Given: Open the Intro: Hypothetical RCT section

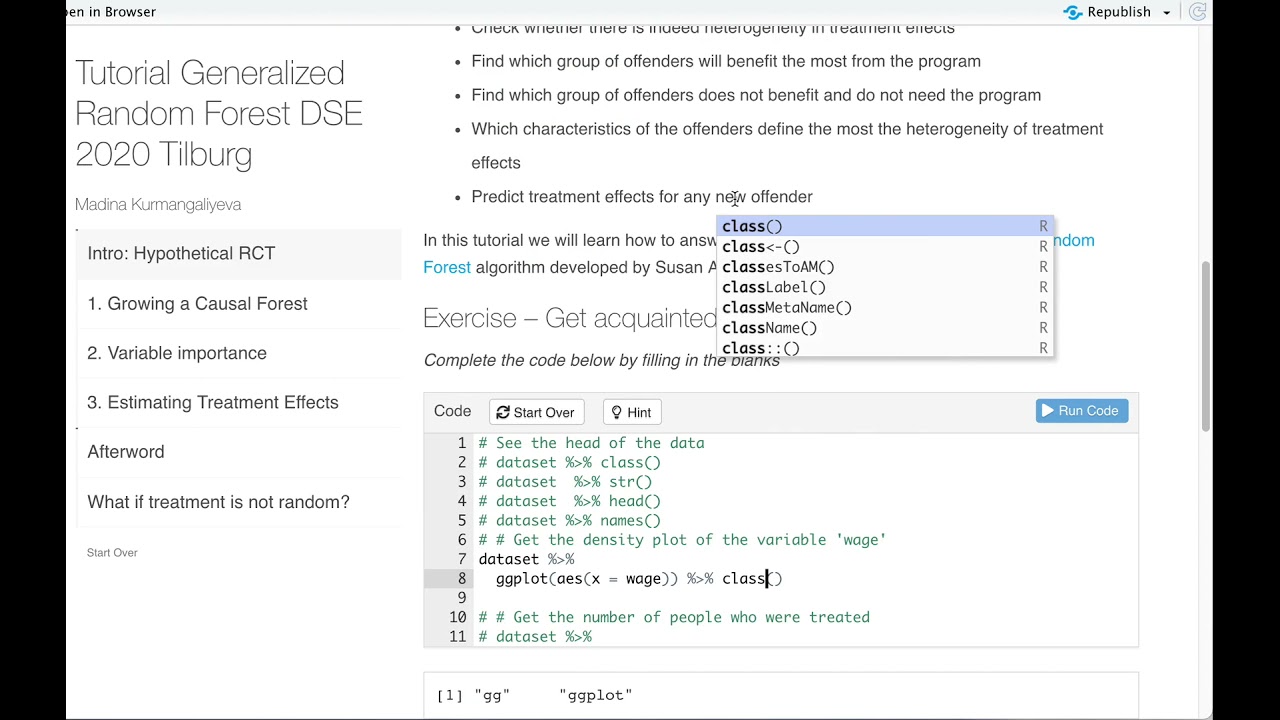Looking at the screenshot, I should 181,253.
